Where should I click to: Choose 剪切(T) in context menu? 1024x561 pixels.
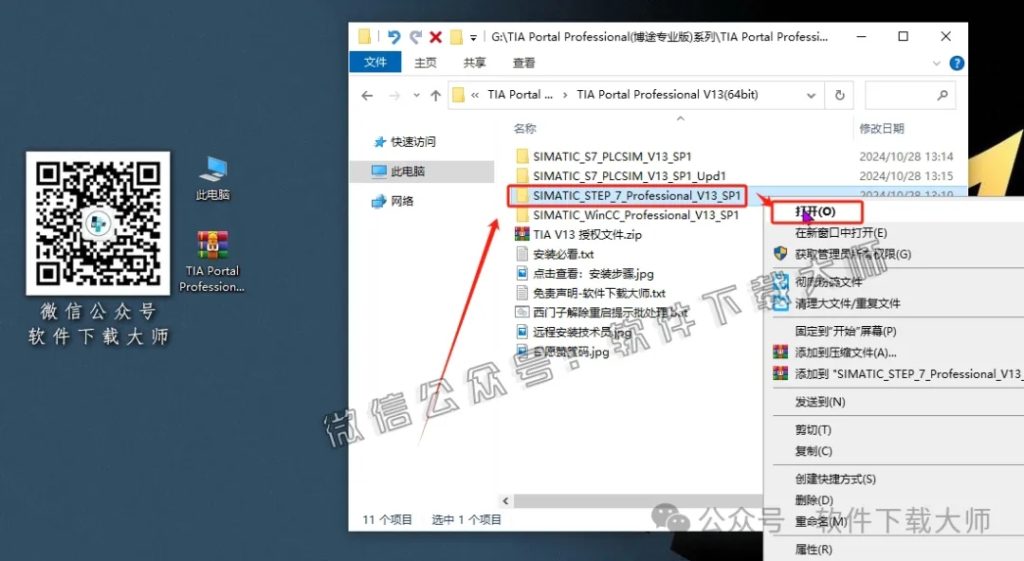[x=813, y=430]
